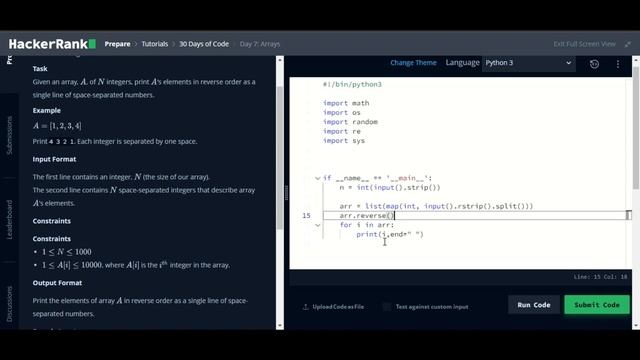The width and height of the screenshot is (640, 360).
Task: Click Exit Full Screen View
Action: pyautogui.click(x=584, y=44)
